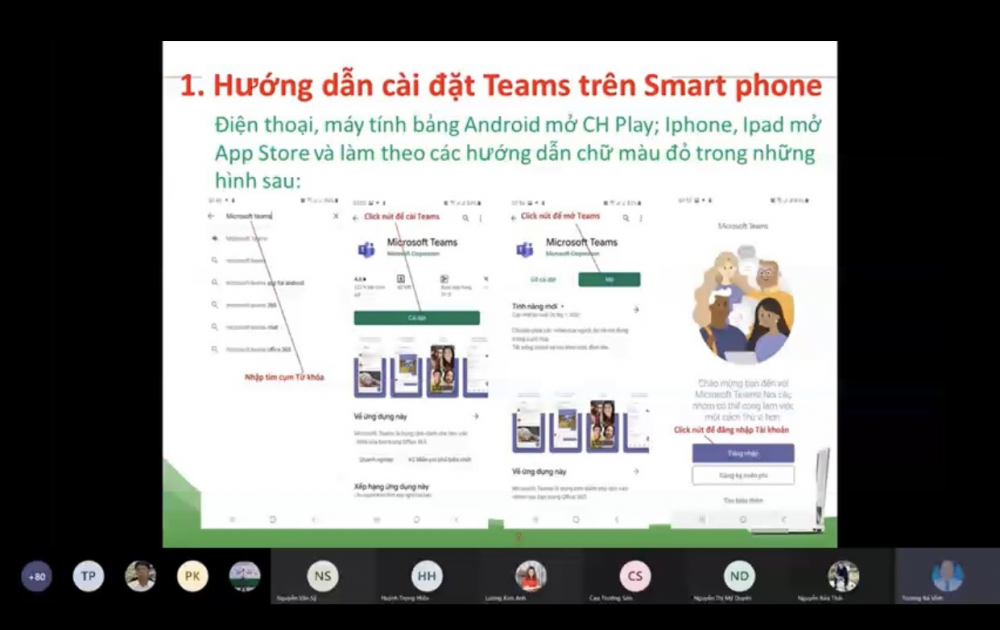Open the NS avatar of Nguyễn Văn Sỹ
This screenshot has height=630, width=1000.
click(322, 576)
